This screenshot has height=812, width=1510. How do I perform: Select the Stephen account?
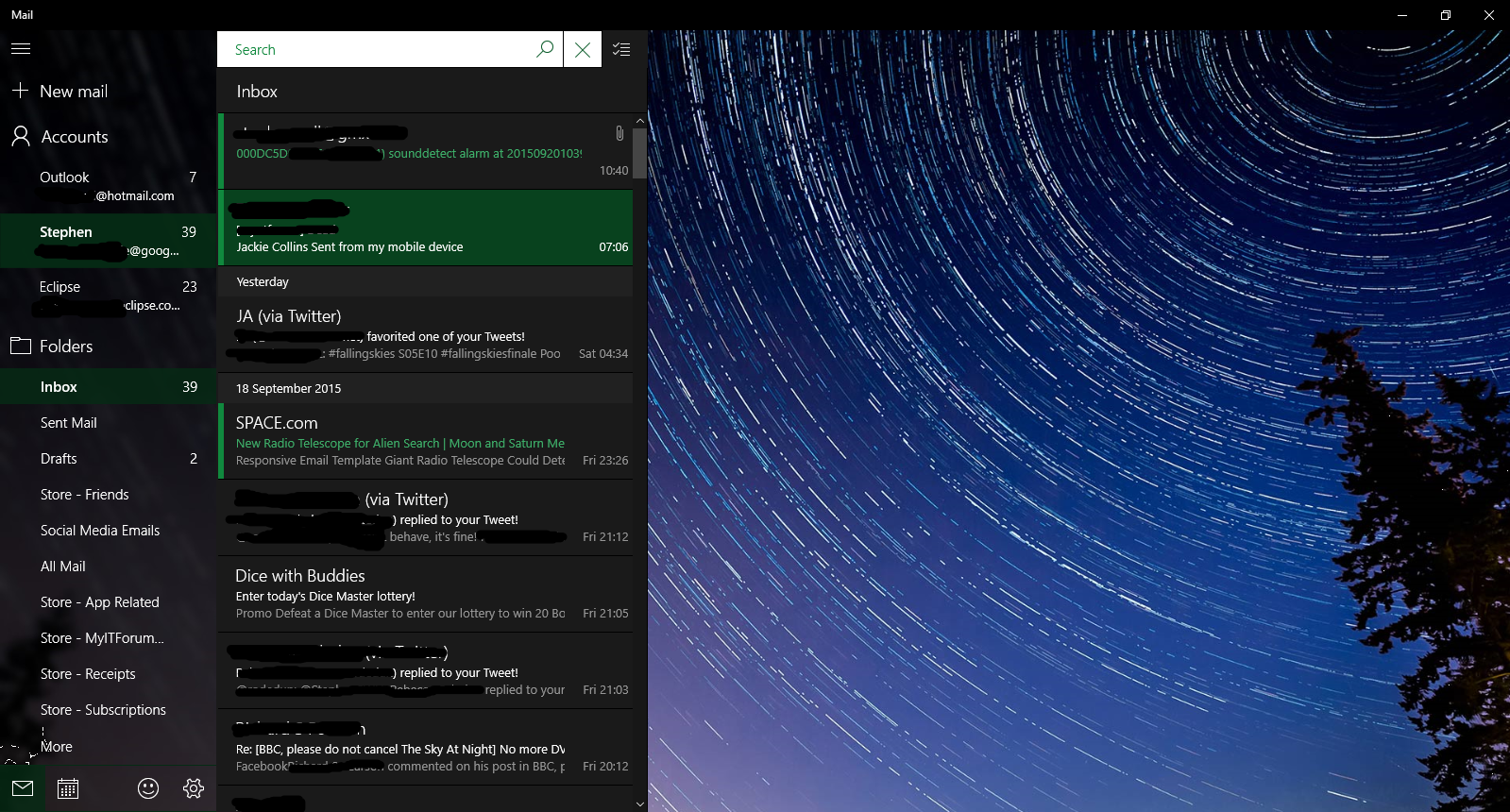(x=108, y=241)
